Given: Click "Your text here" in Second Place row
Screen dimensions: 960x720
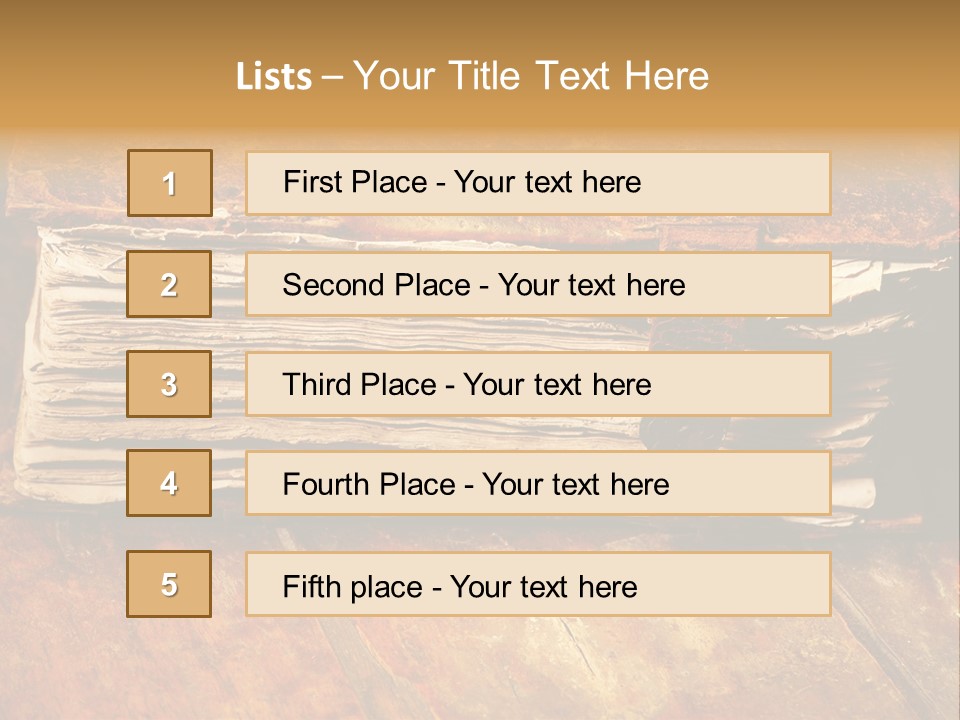Looking at the screenshot, I should [x=591, y=285].
